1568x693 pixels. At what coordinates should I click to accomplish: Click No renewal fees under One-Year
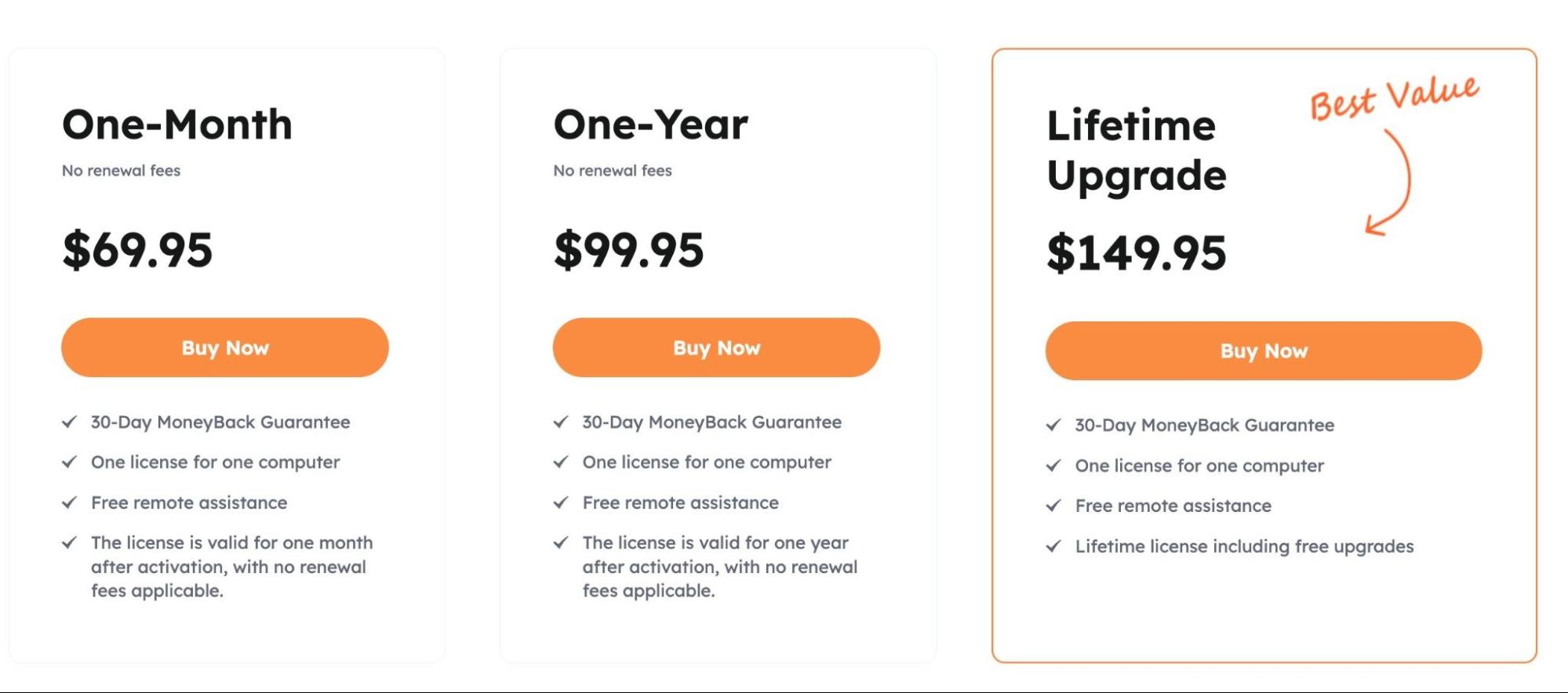[613, 170]
